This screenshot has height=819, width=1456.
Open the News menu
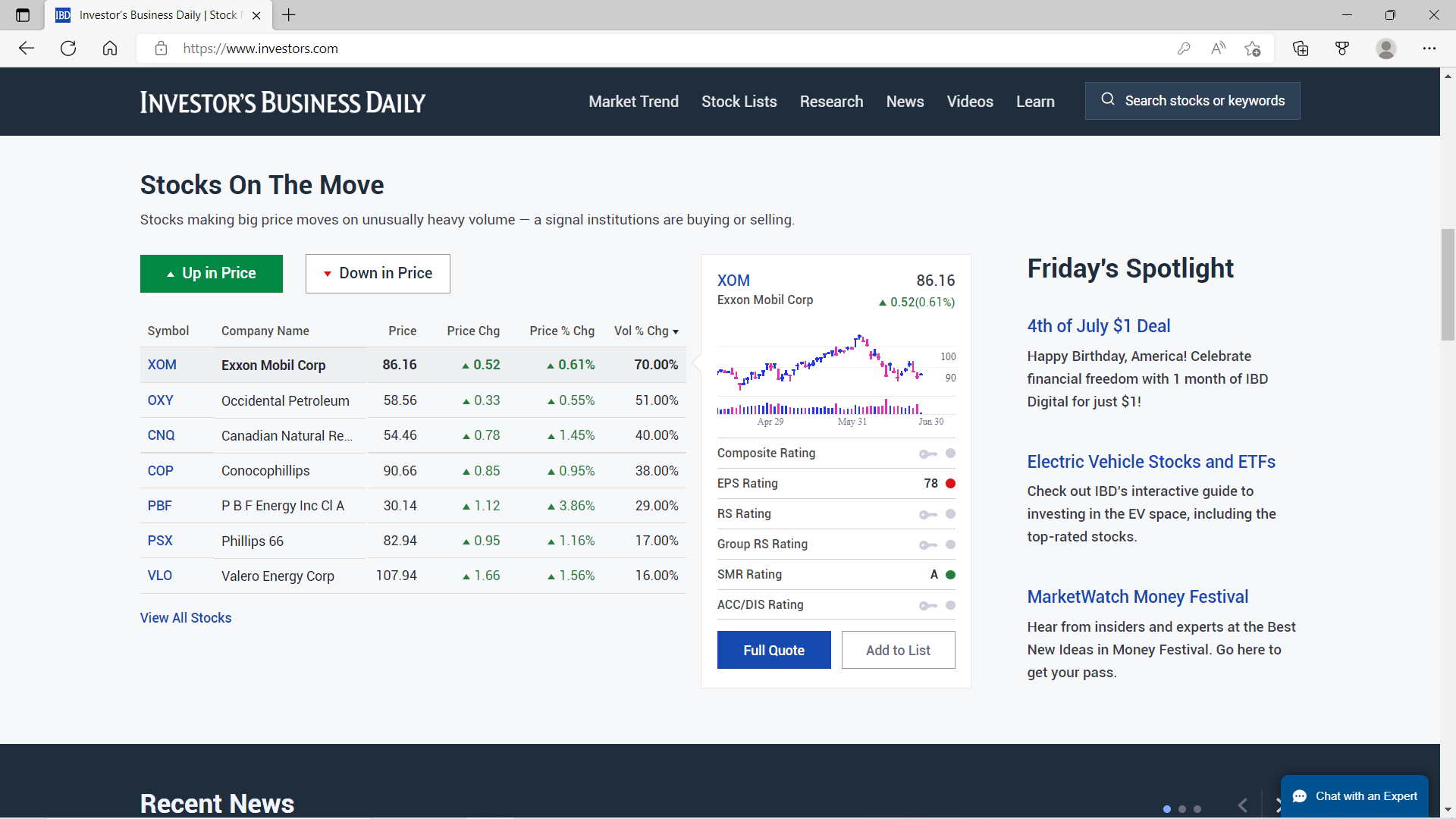pos(905,102)
